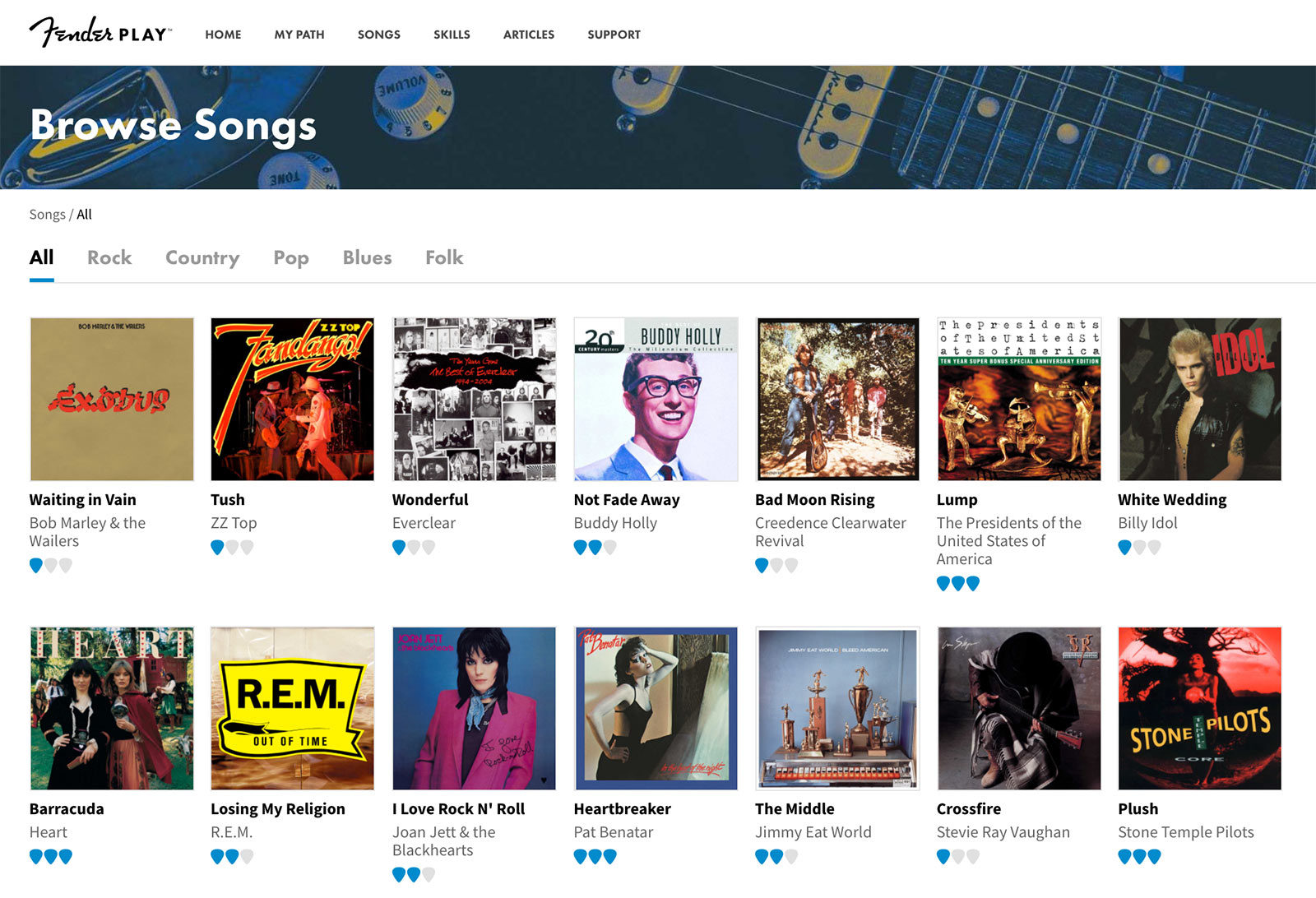Click the Fender Play logo

point(100,33)
